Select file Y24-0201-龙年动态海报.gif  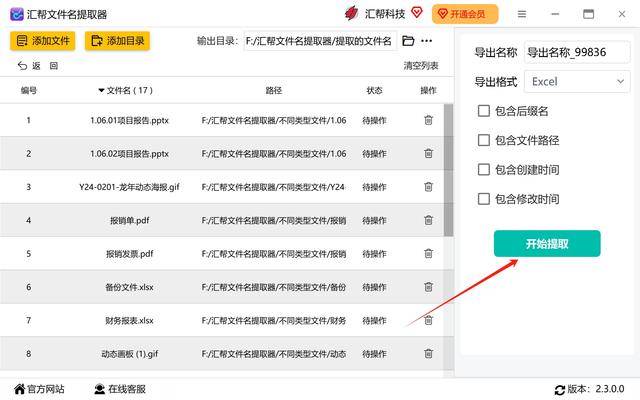(x=129, y=187)
